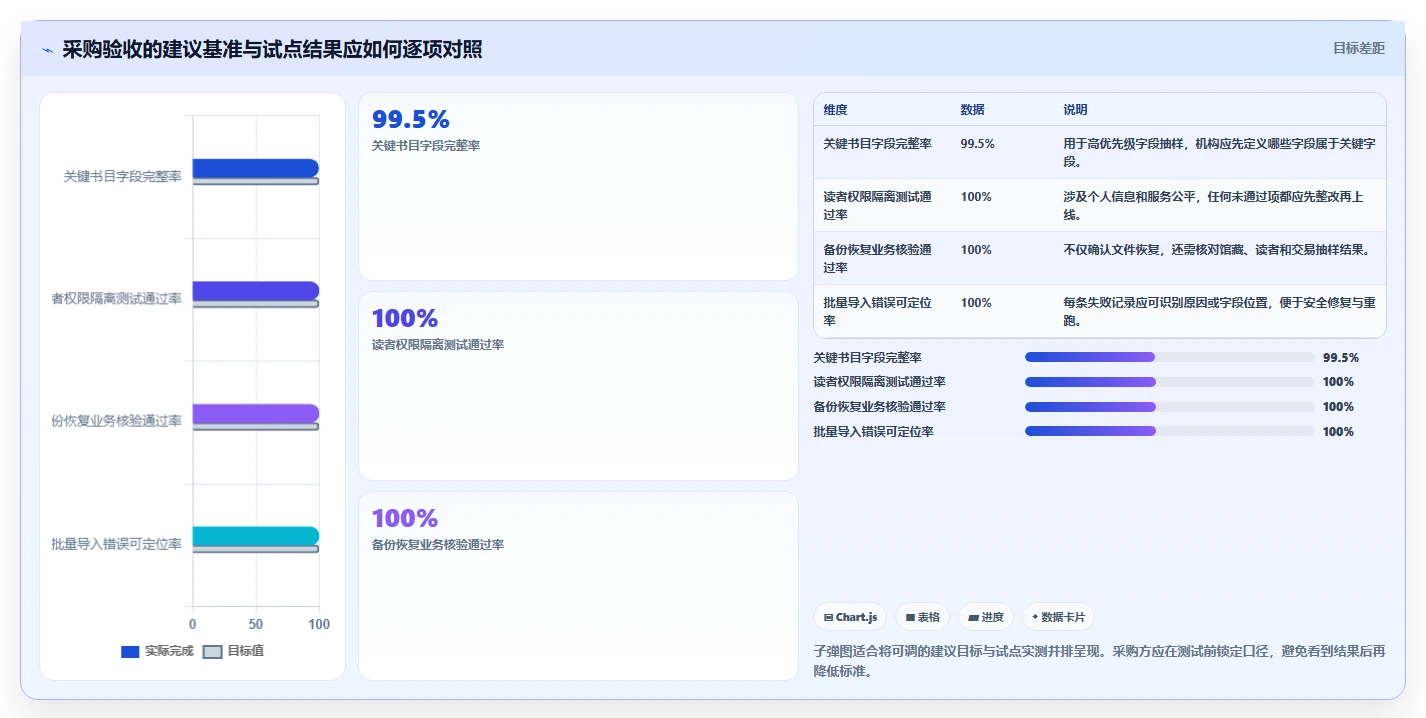Click the 备份恢复业务核验通过率 progress bar
1426x718 pixels.
(1170, 407)
